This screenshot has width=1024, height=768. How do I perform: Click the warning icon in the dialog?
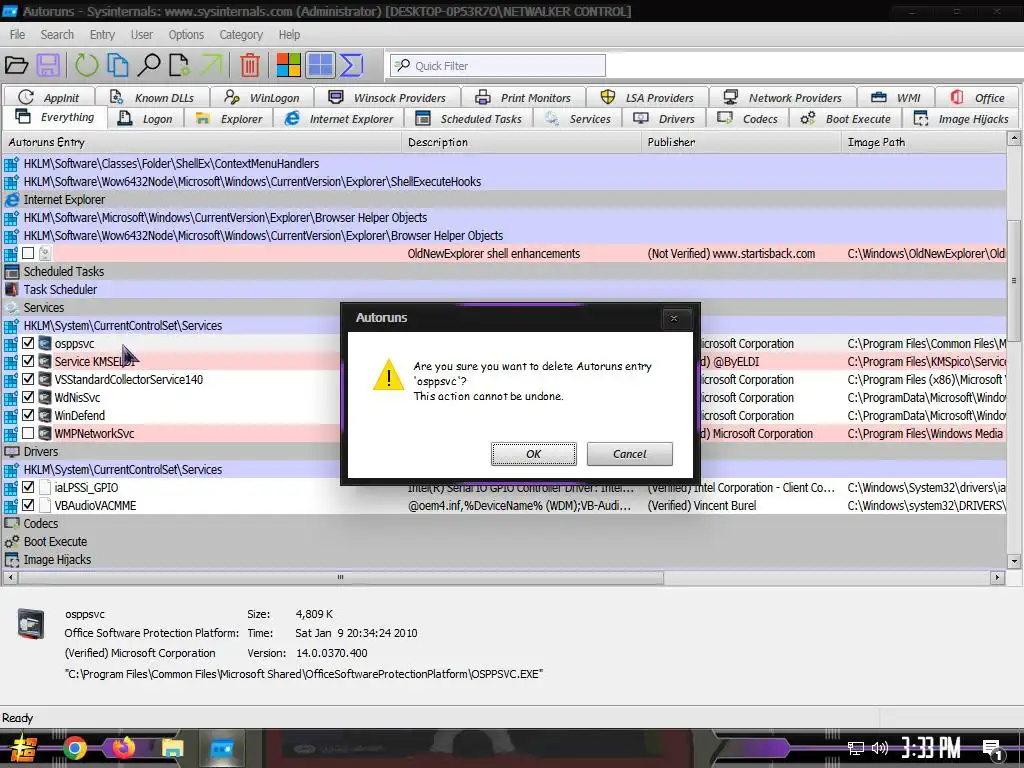[x=389, y=375]
